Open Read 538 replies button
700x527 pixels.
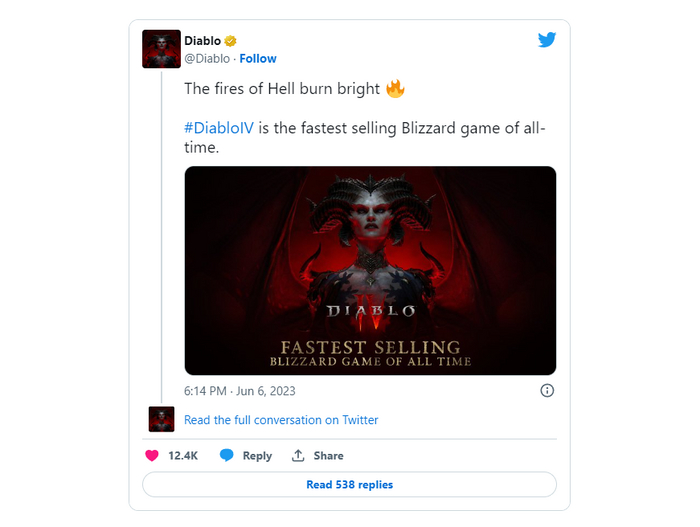pos(350,485)
